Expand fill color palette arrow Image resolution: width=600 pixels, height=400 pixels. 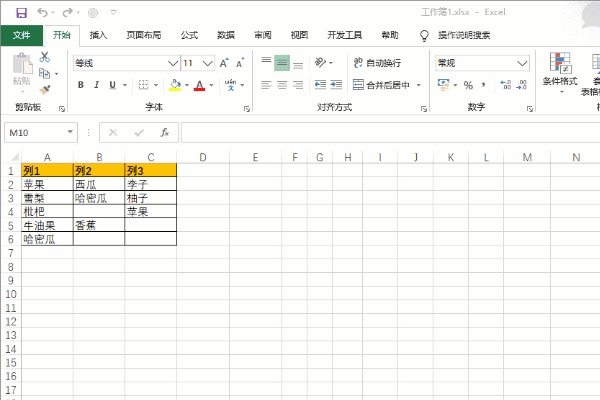187,85
